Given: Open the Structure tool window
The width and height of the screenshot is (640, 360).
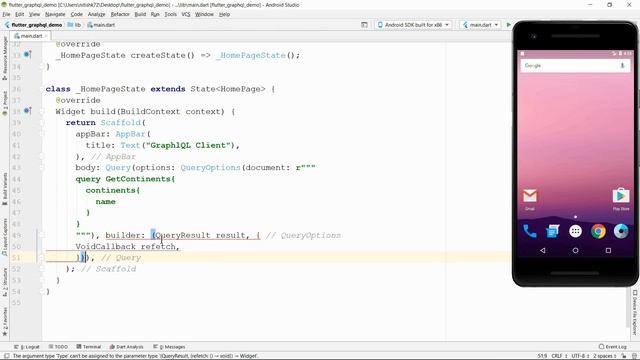Looking at the screenshot, I should [x=5, y=282].
